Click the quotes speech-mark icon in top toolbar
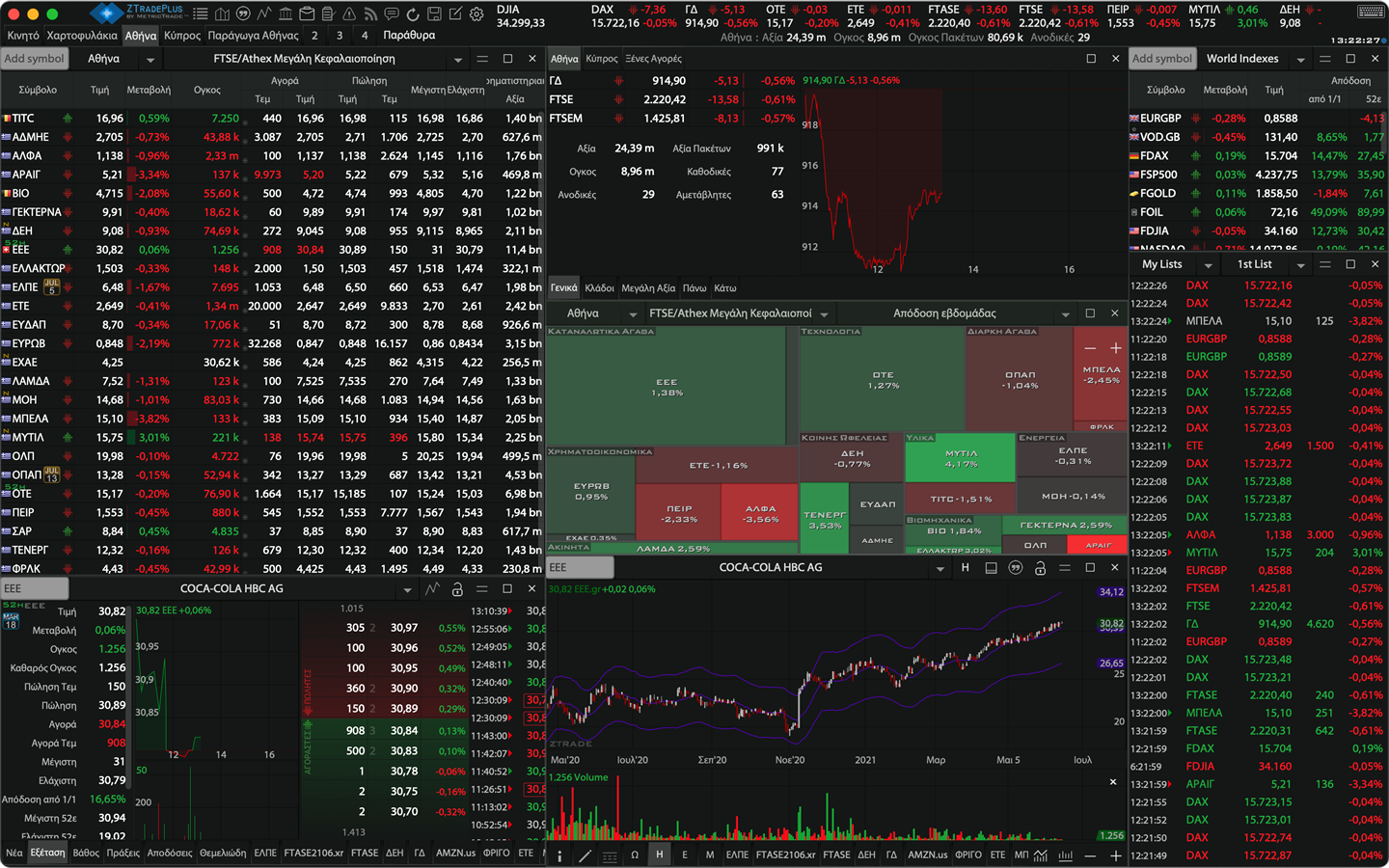 tap(243, 14)
